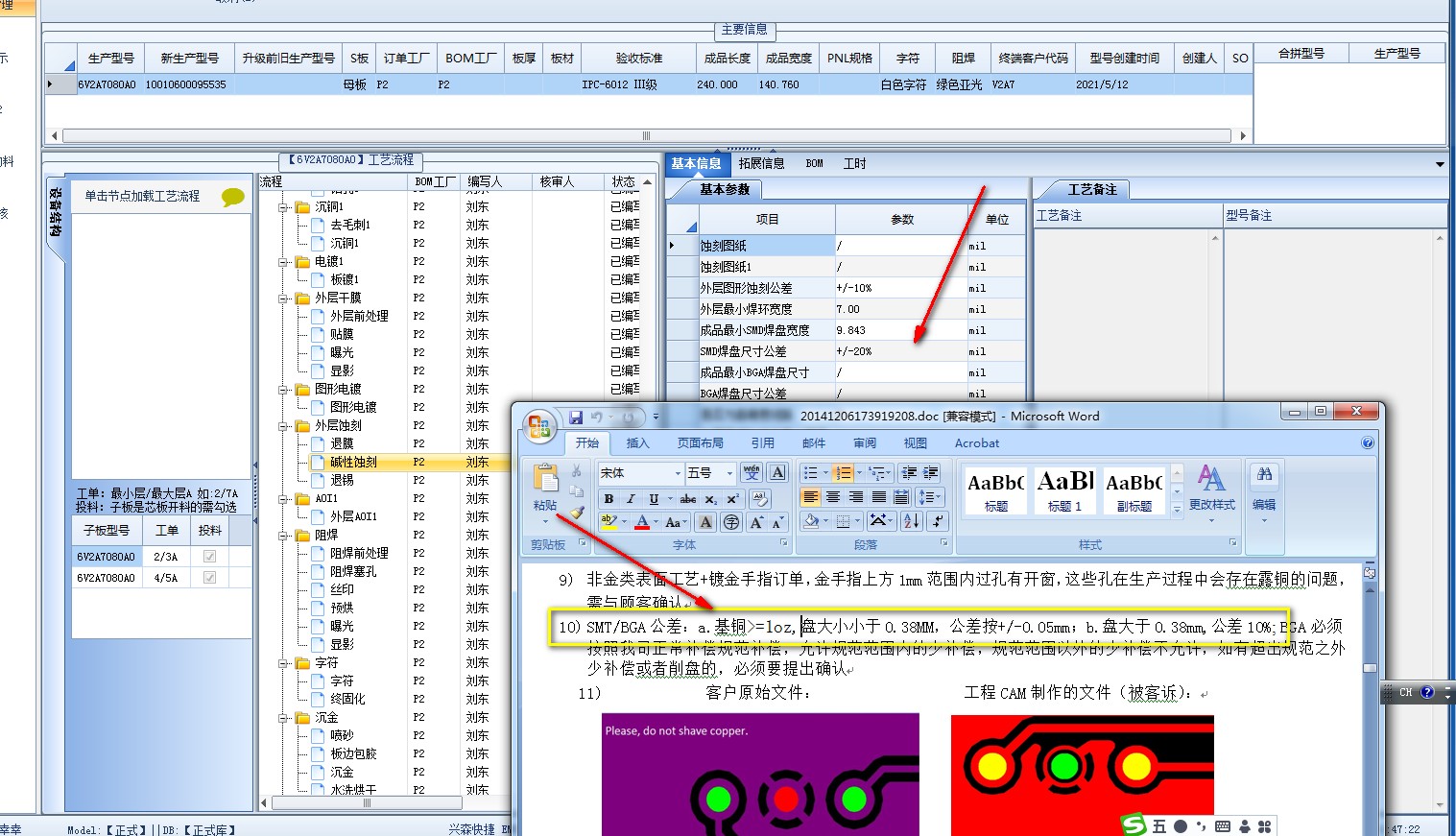Apply paragraph shading color
Screen dimensions: 1456x836
811,521
